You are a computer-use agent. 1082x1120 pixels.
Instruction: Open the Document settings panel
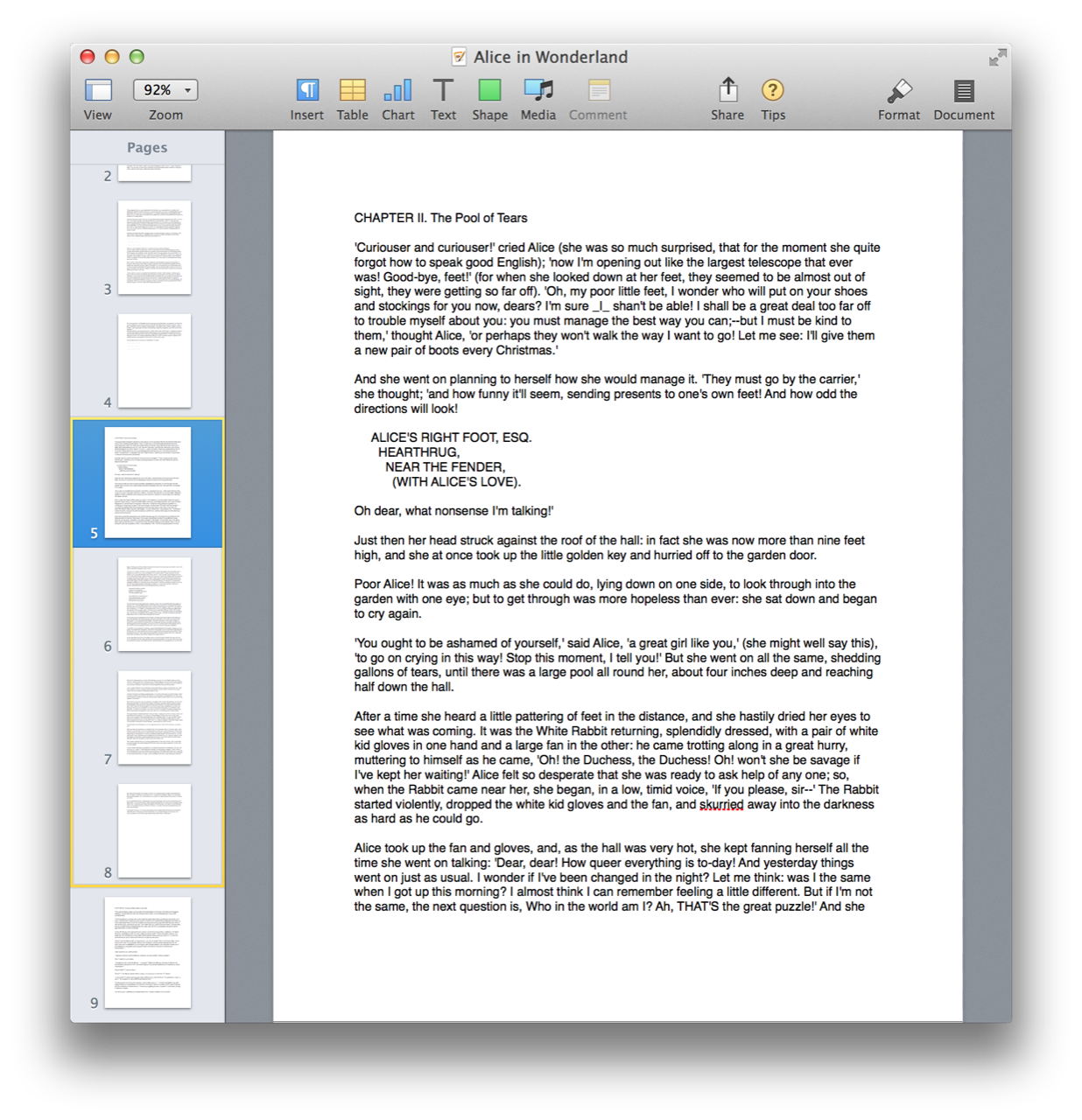[964, 90]
